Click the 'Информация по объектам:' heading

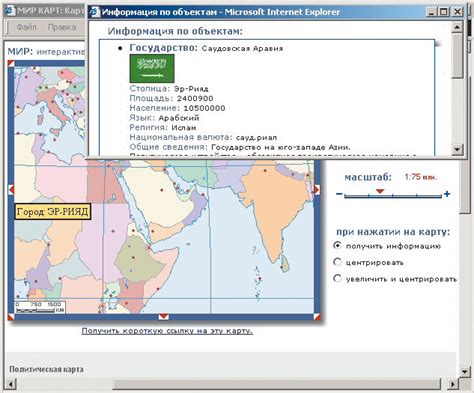(175, 31)
